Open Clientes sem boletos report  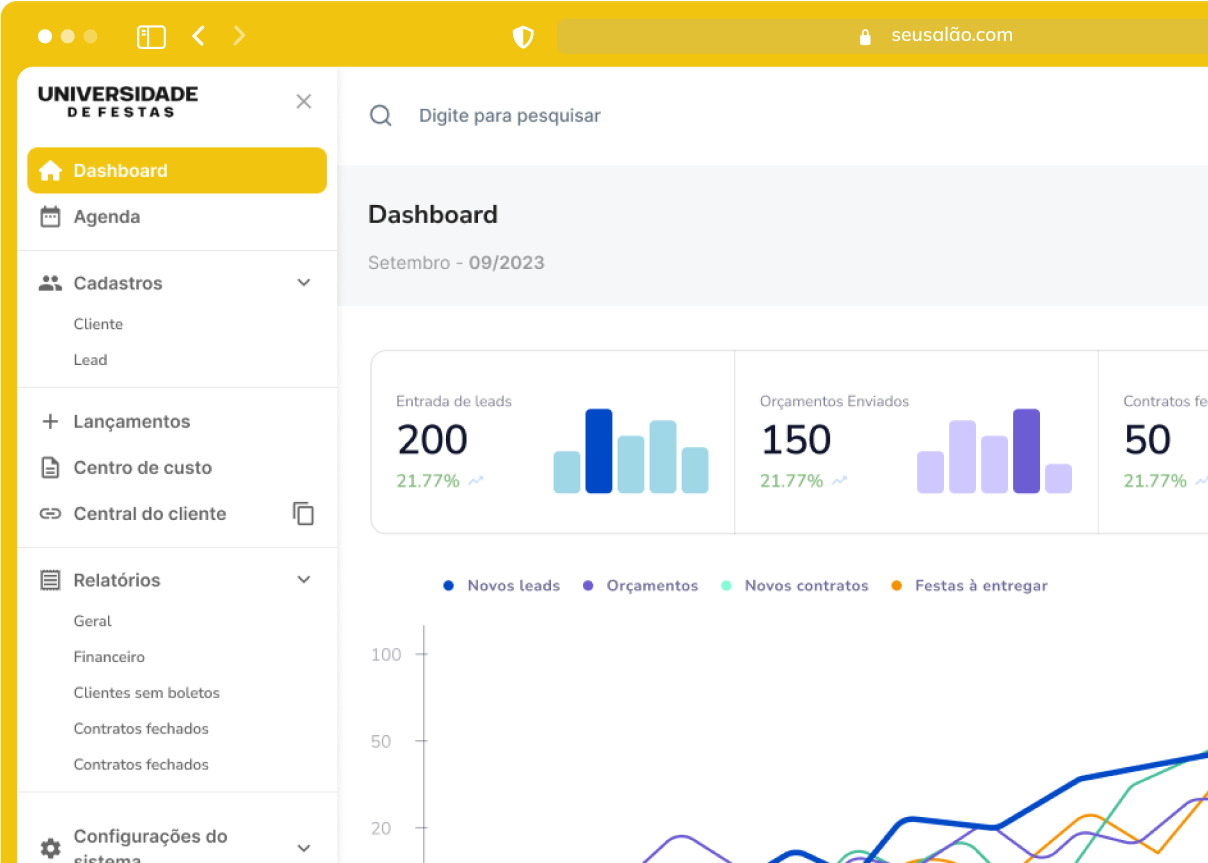pos(146,693)
